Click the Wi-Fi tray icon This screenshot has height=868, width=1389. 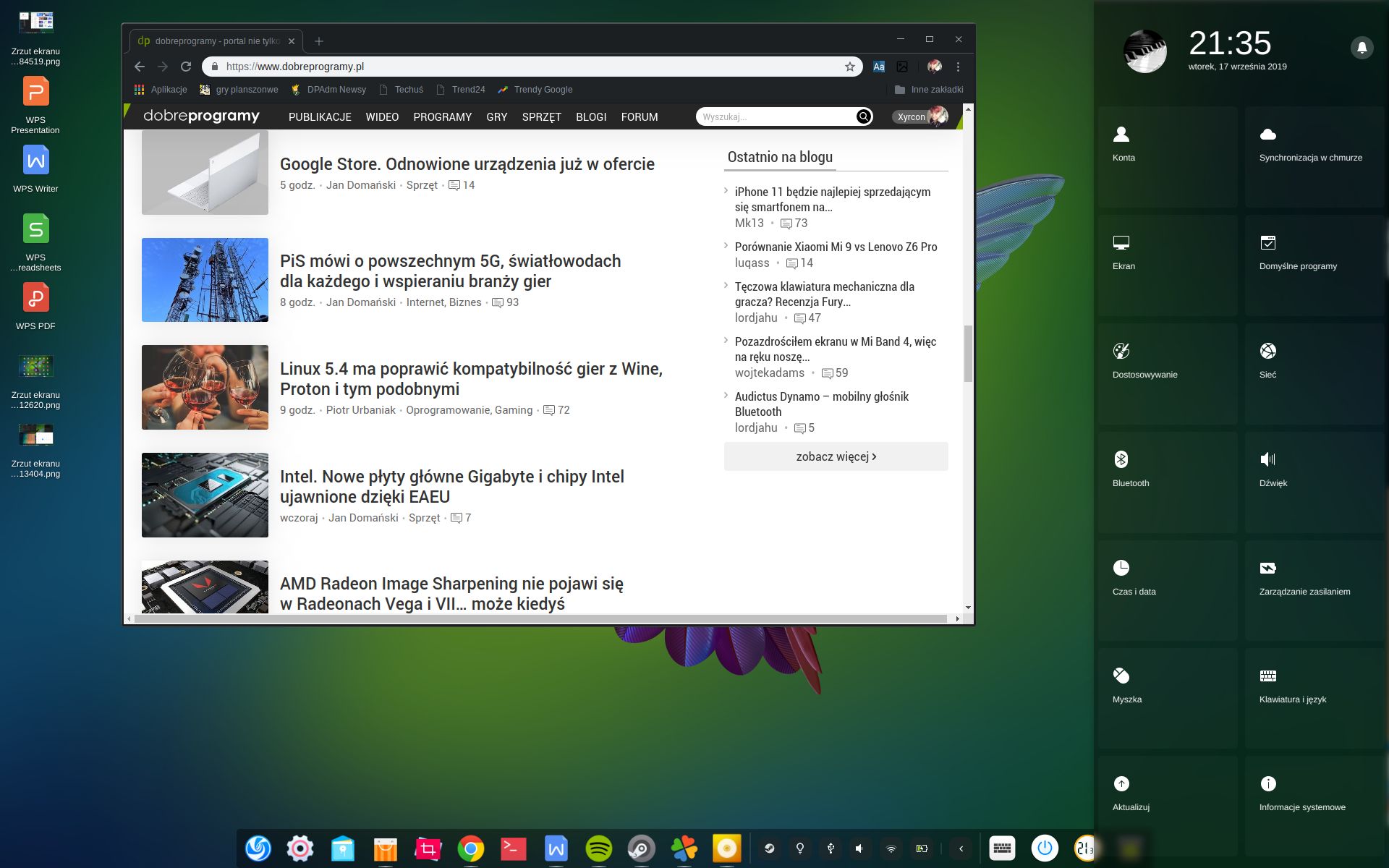pyautogui.click(x=891, y=848)
